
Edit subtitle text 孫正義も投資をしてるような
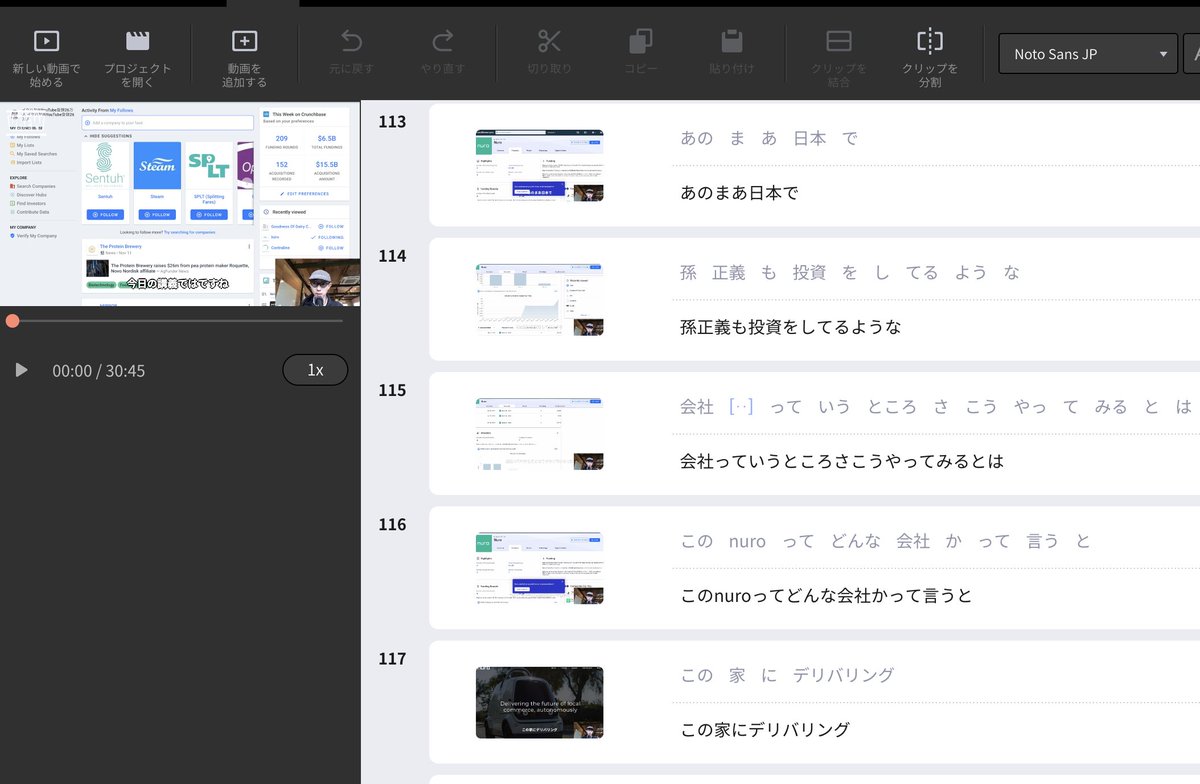790,327
